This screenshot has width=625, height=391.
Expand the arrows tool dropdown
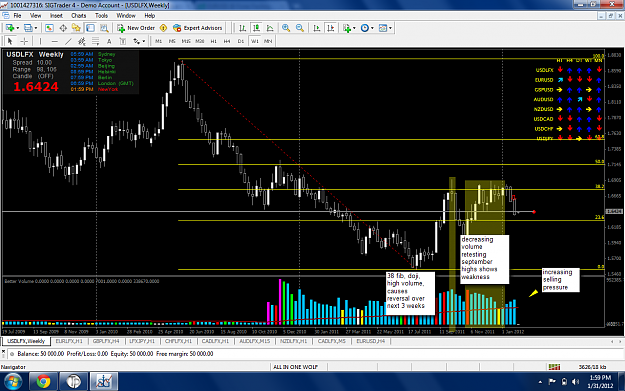click(144, 41)
